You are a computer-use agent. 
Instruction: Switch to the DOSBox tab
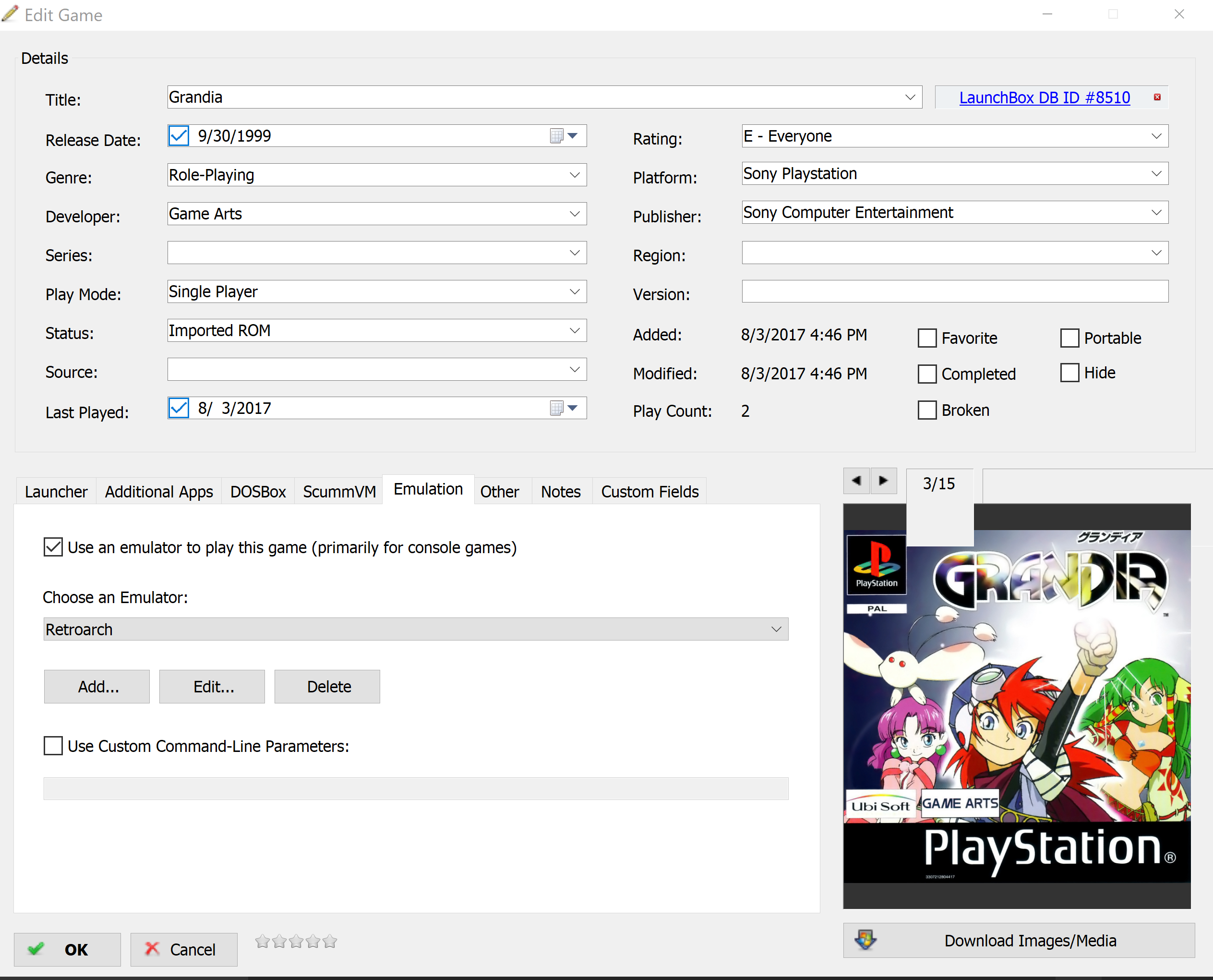click(258, 492)
